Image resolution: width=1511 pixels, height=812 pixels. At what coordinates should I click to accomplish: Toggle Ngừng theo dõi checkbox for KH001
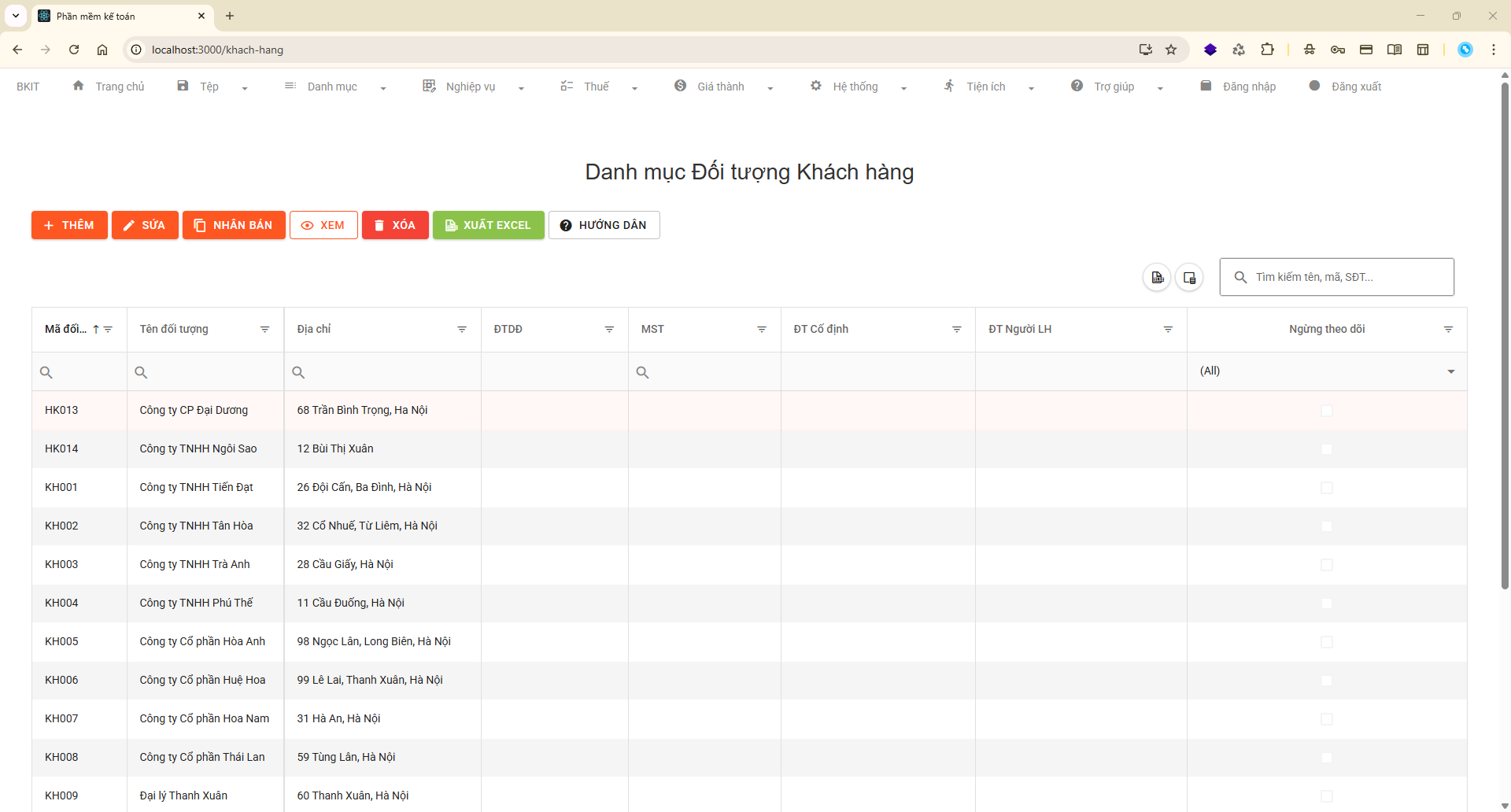click(x=1327, y=488)
